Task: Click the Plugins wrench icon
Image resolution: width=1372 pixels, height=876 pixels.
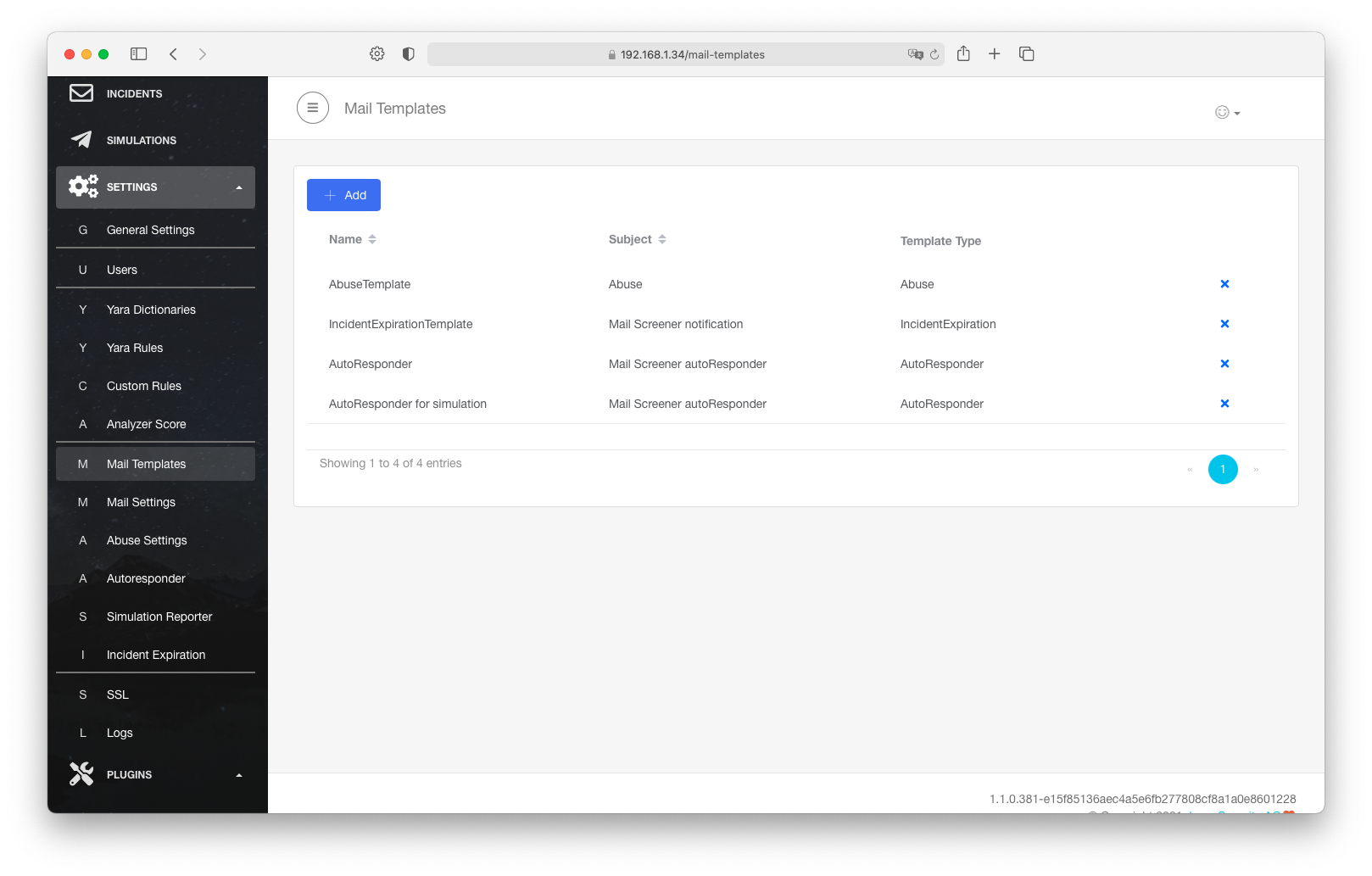Action: (81, 774)
